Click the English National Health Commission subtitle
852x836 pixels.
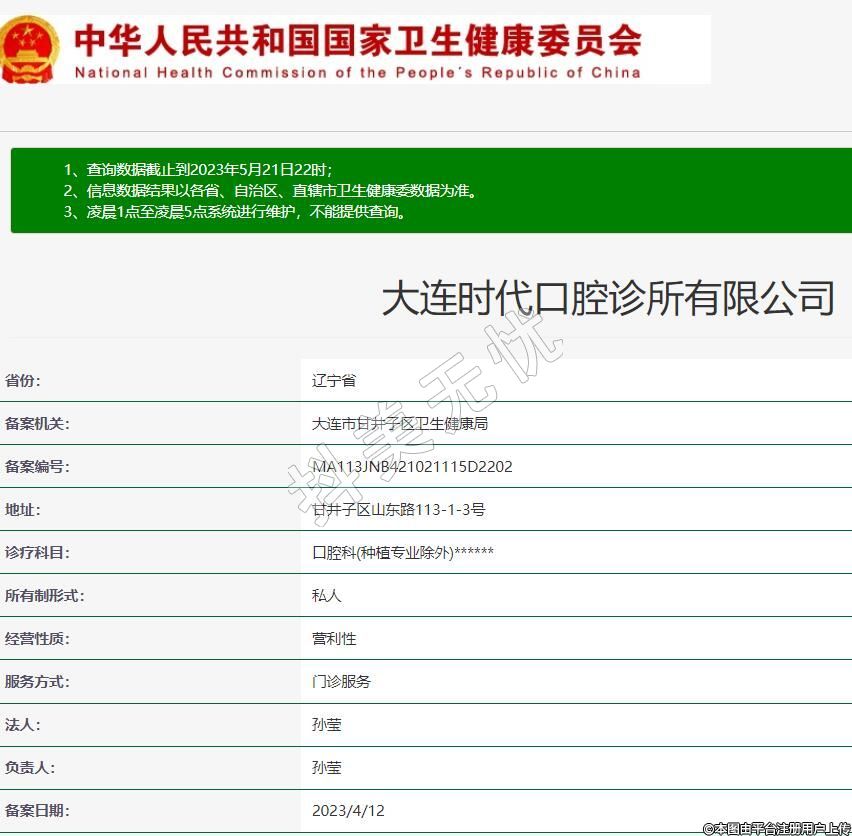357,73
